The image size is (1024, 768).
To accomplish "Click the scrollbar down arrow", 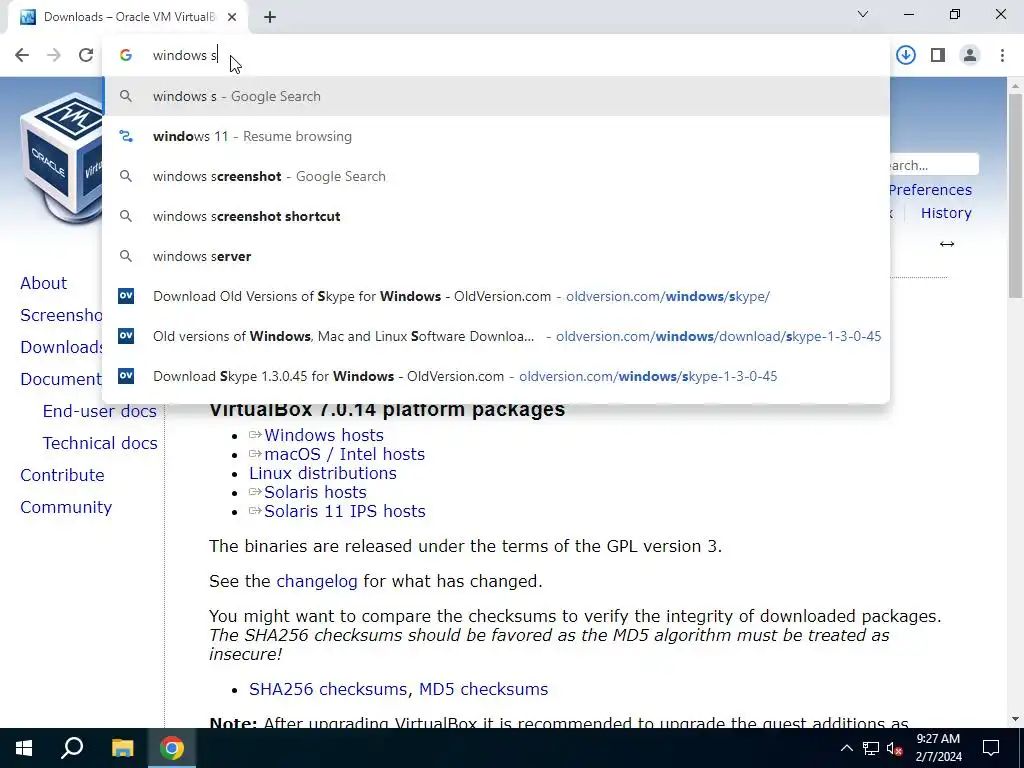I will 1016,719.
